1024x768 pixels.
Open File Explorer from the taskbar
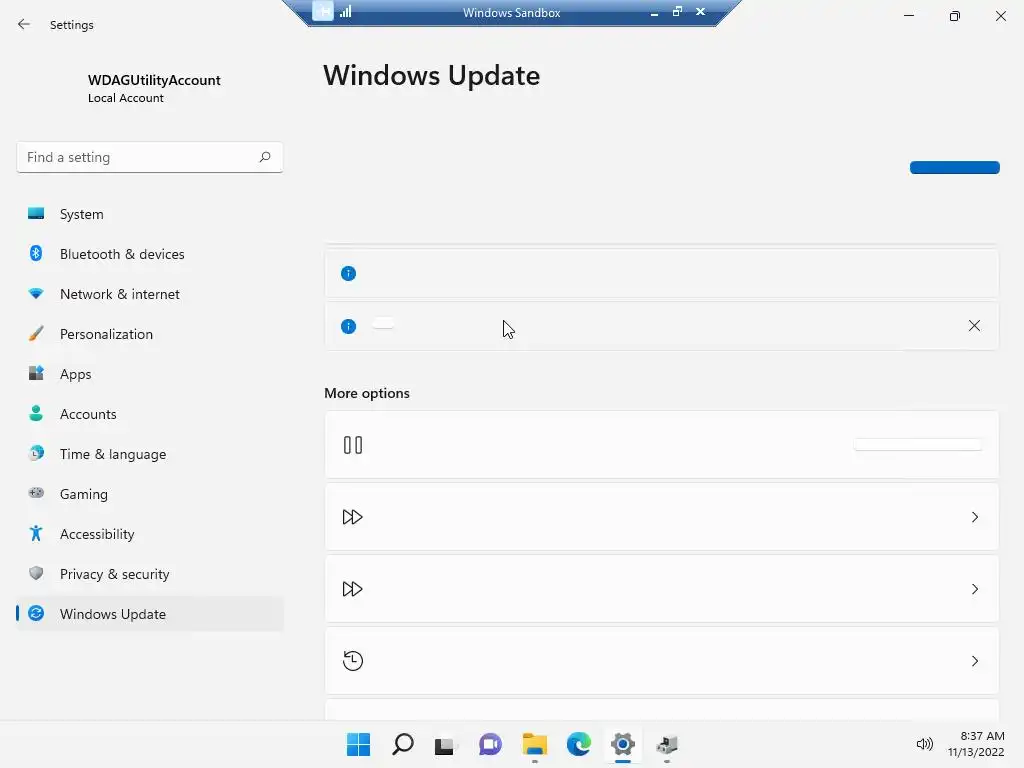(534, 744)
